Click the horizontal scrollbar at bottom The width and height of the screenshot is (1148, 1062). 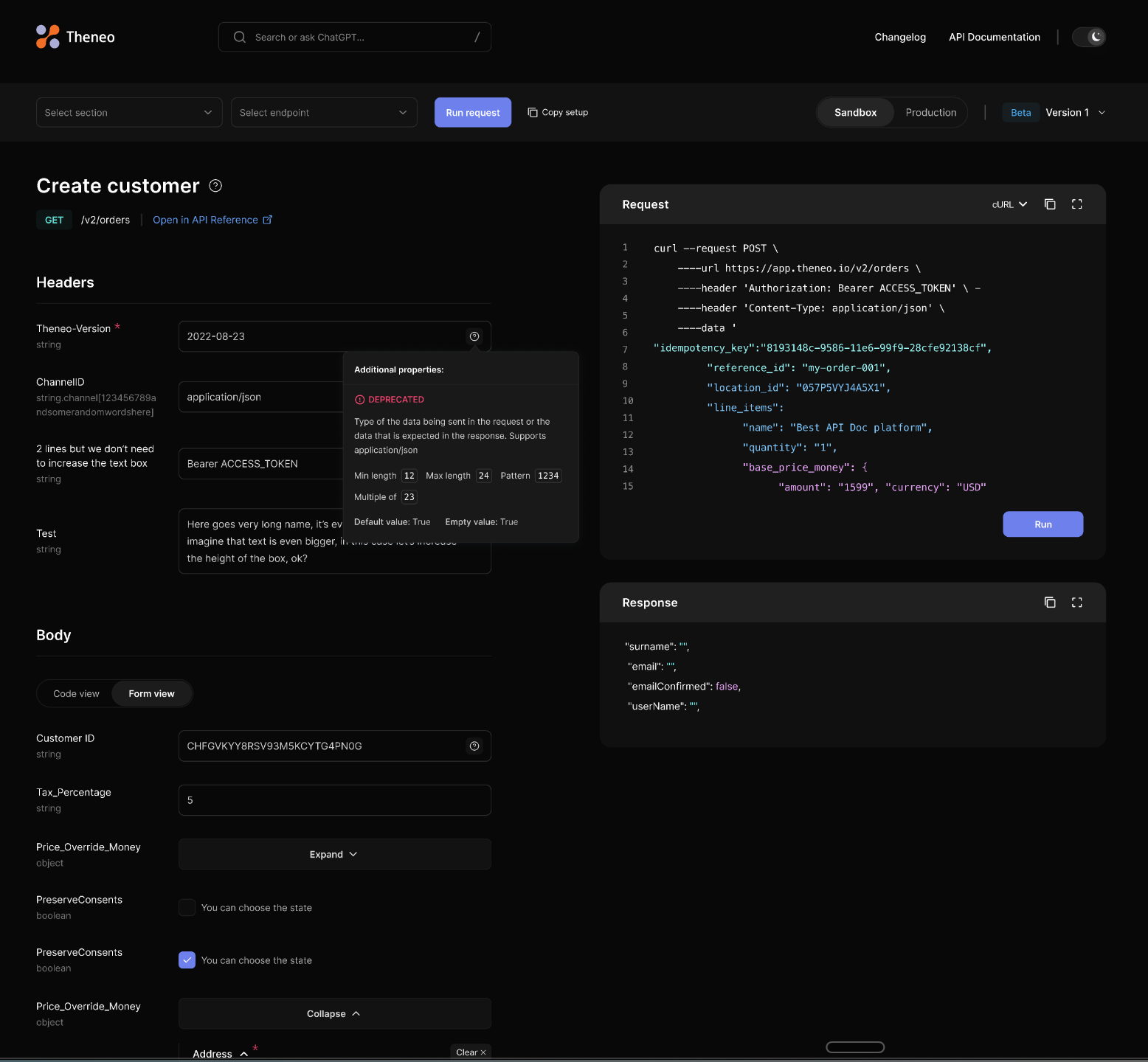(x=855, y=1047)
